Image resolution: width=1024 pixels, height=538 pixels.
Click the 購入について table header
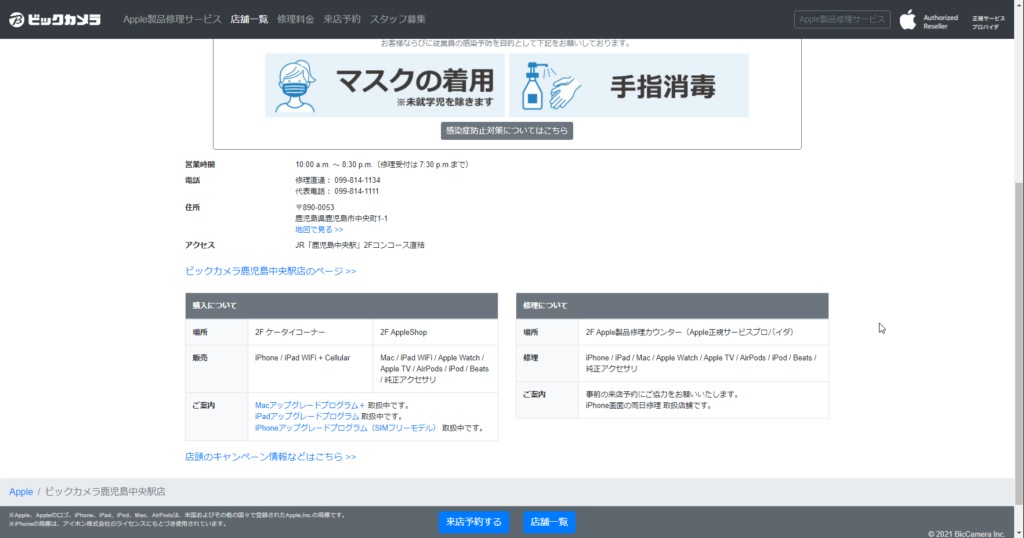[342, 306]
